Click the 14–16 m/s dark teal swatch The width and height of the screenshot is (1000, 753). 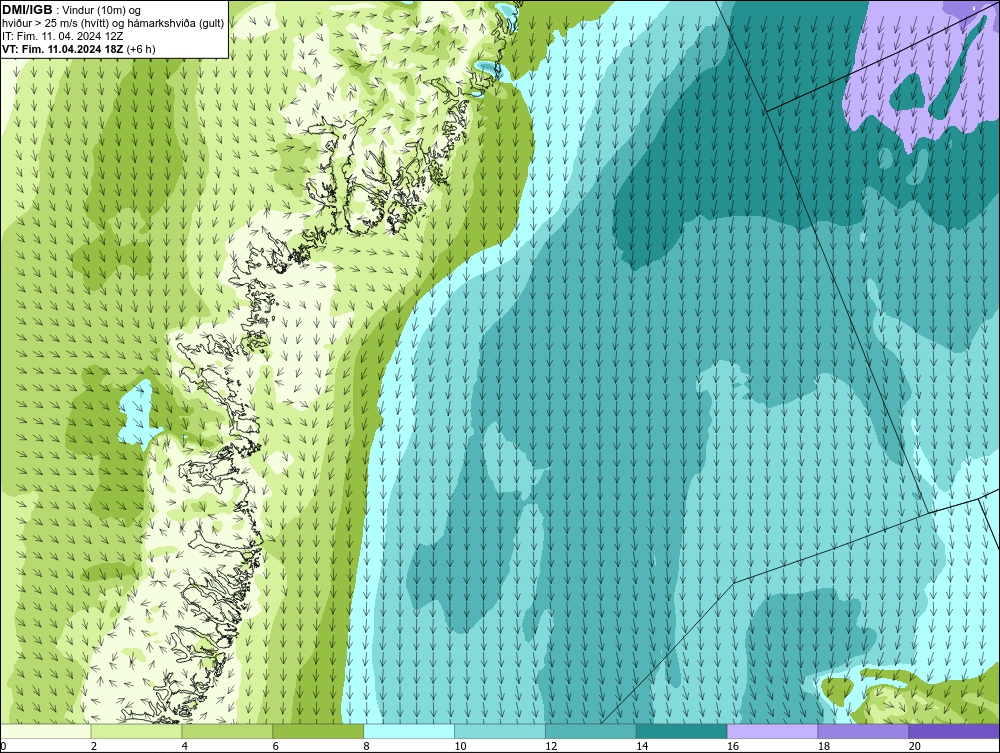[x=682, y=731]
